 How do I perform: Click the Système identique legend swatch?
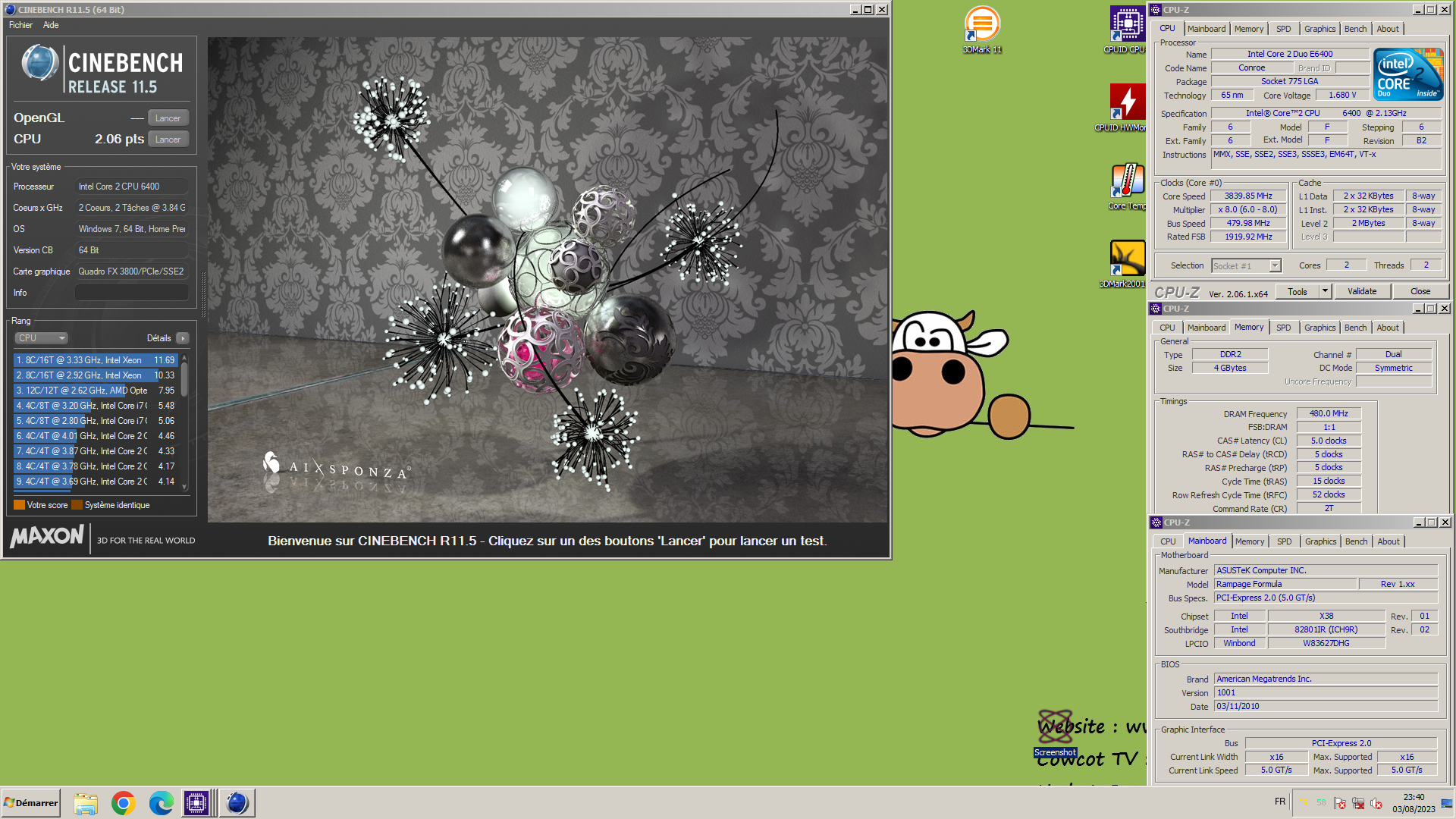[x=77, y=505]
